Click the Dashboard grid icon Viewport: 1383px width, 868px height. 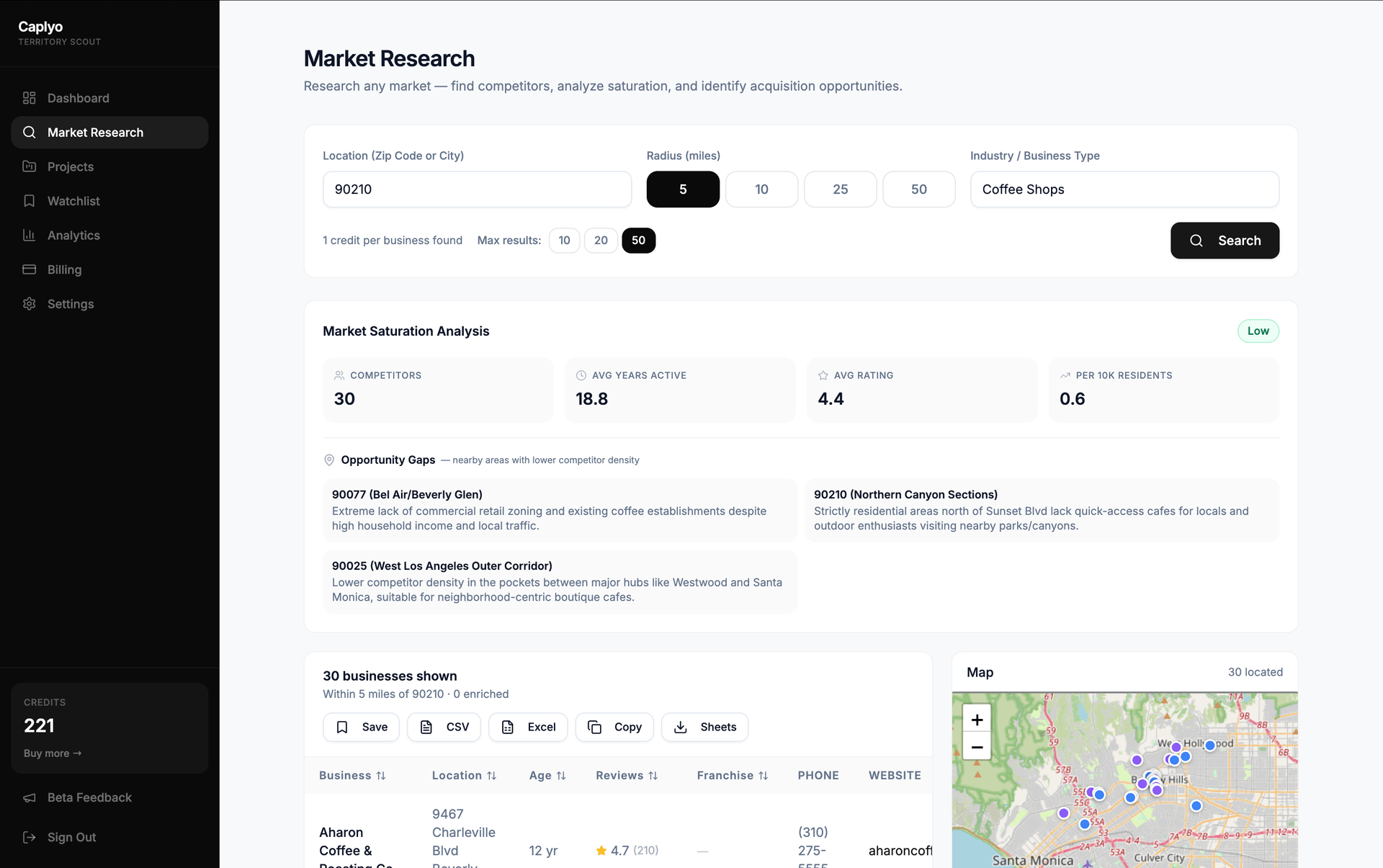29,98
